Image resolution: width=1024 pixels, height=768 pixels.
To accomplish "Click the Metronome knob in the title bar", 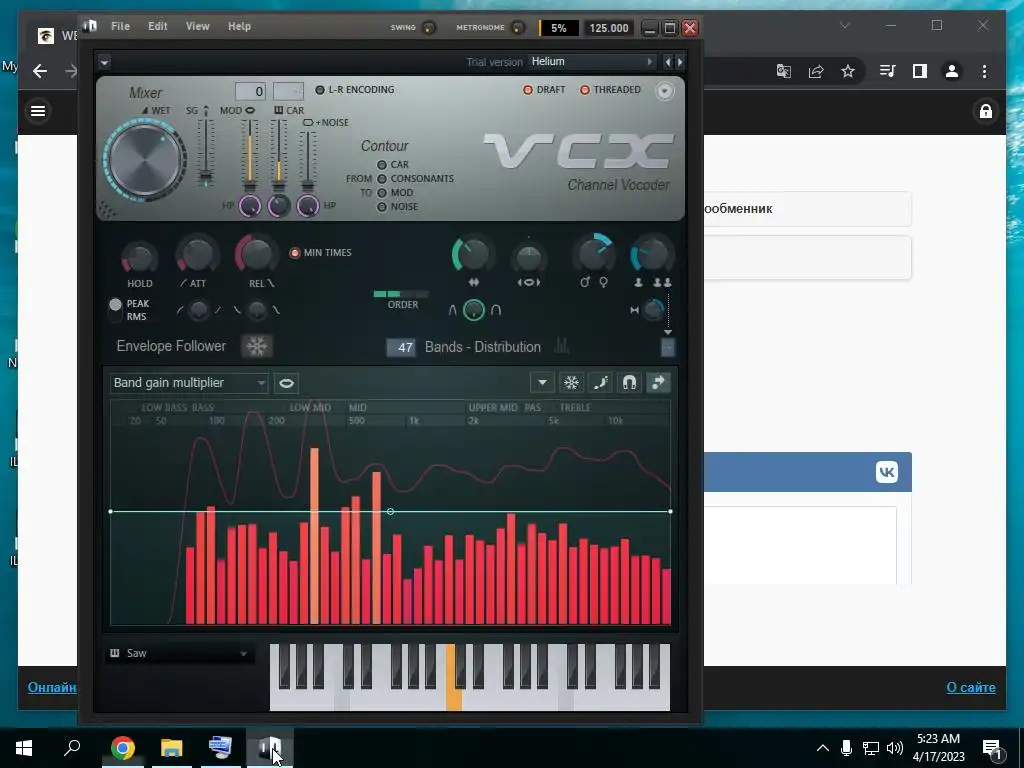I will tap(518, 27).
